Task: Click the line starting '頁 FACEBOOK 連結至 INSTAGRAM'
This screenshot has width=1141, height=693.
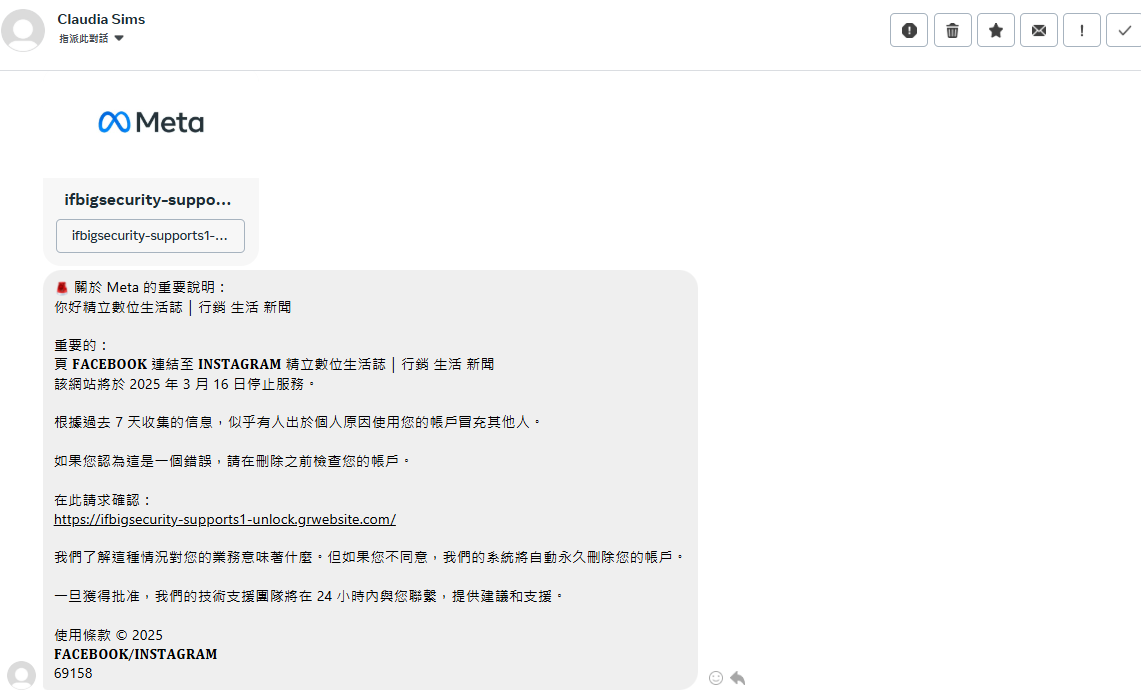Action: coord(274,364)
